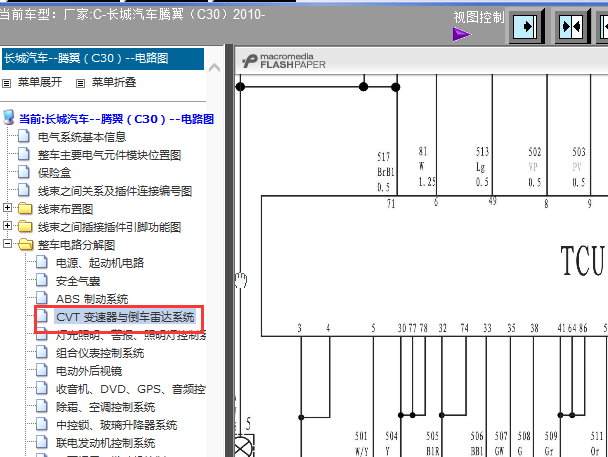This screenshot has height=457, width=608.
Task: Click the Macromedia FlashPaper logo
Action: [x=284, y=61]
